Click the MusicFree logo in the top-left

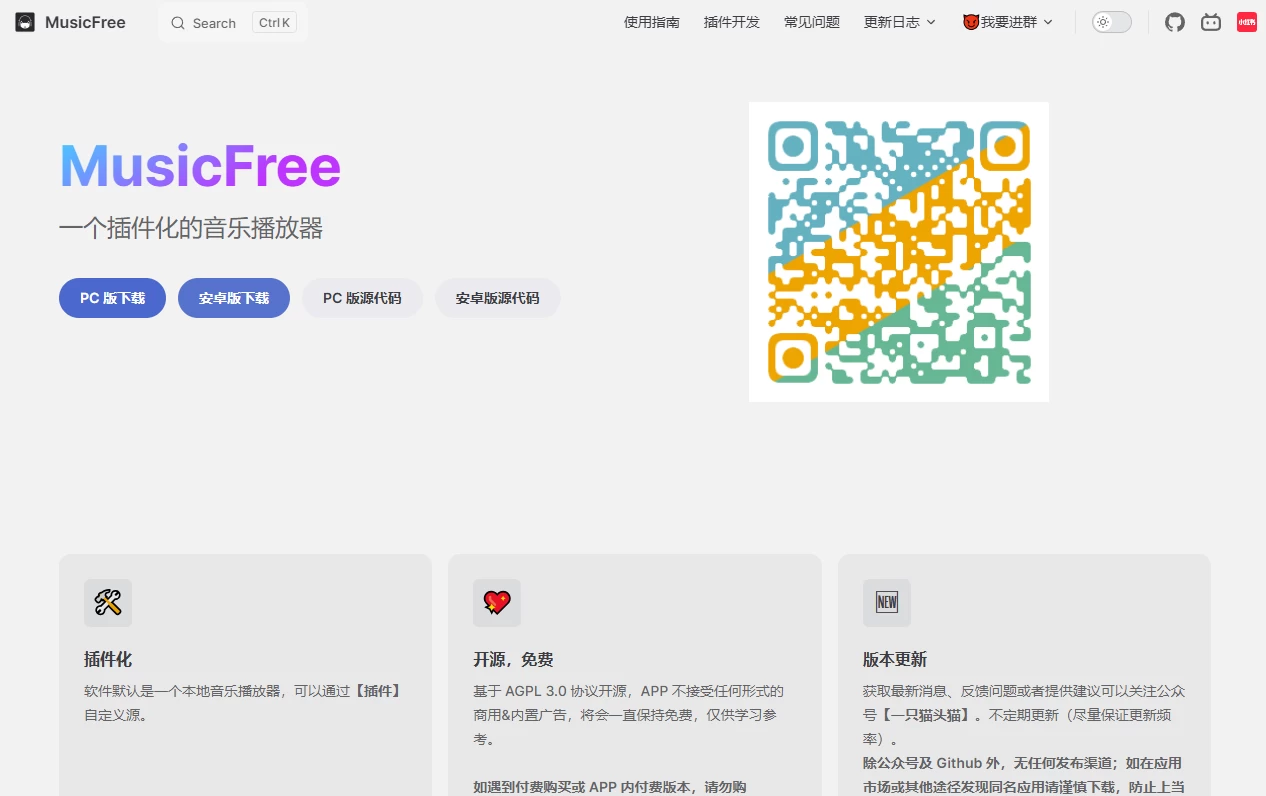70,21
